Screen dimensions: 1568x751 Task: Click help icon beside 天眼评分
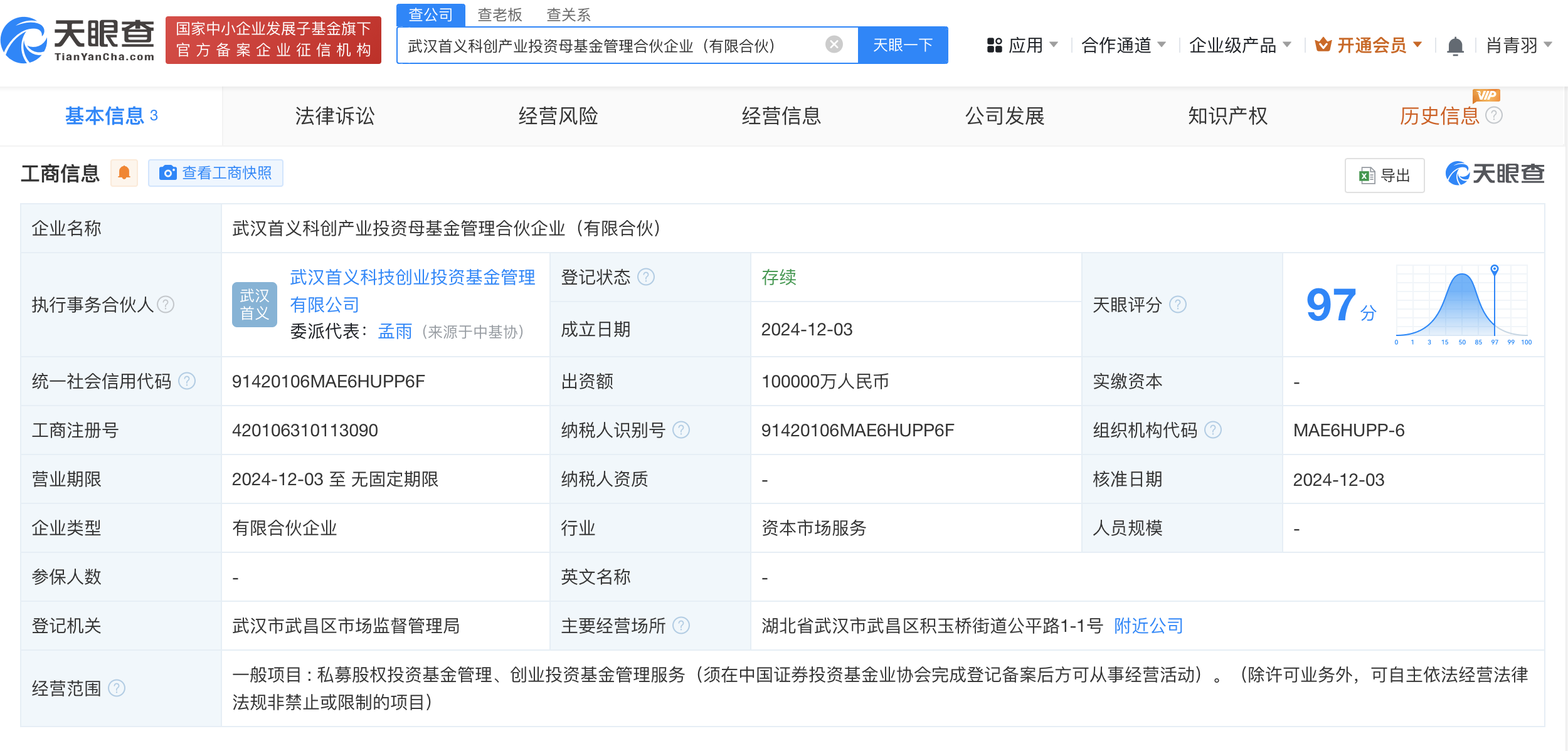click(x=1178, y=305)
